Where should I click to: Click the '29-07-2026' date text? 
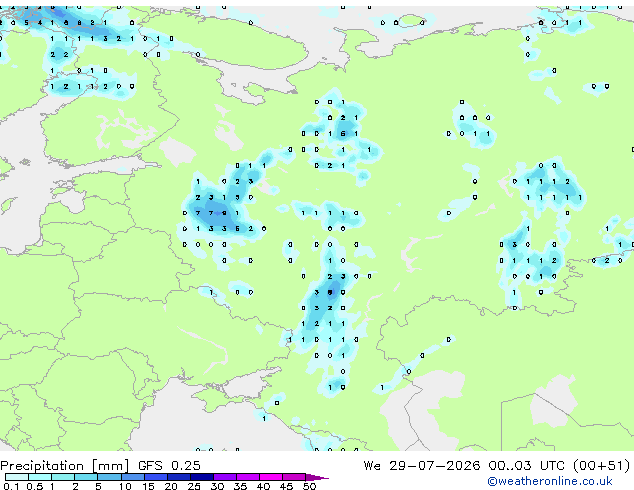pos(435,466)
